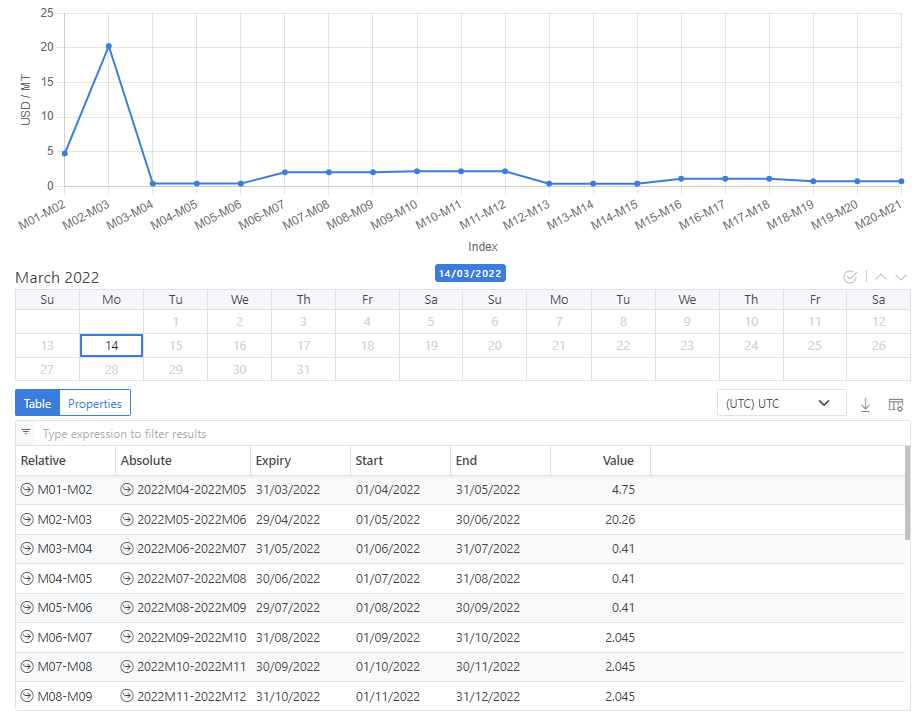
Task: Click the checkmark circle icon above calendar
Action: click(850, 277)
